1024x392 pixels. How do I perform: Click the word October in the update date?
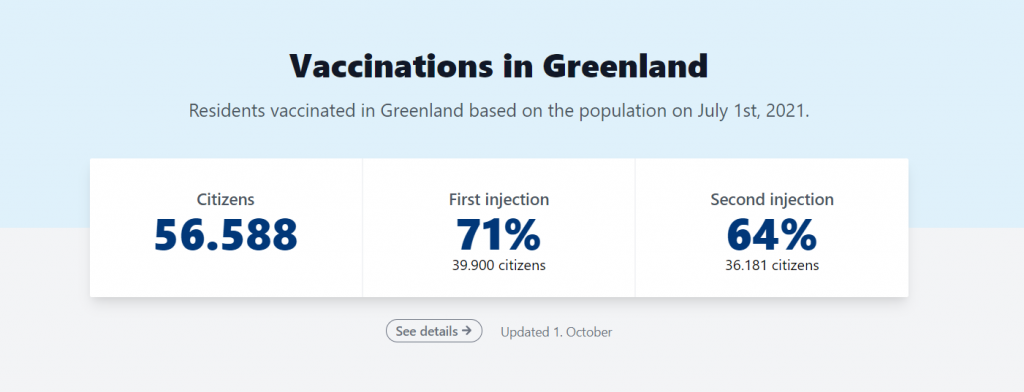pos(589,332)
